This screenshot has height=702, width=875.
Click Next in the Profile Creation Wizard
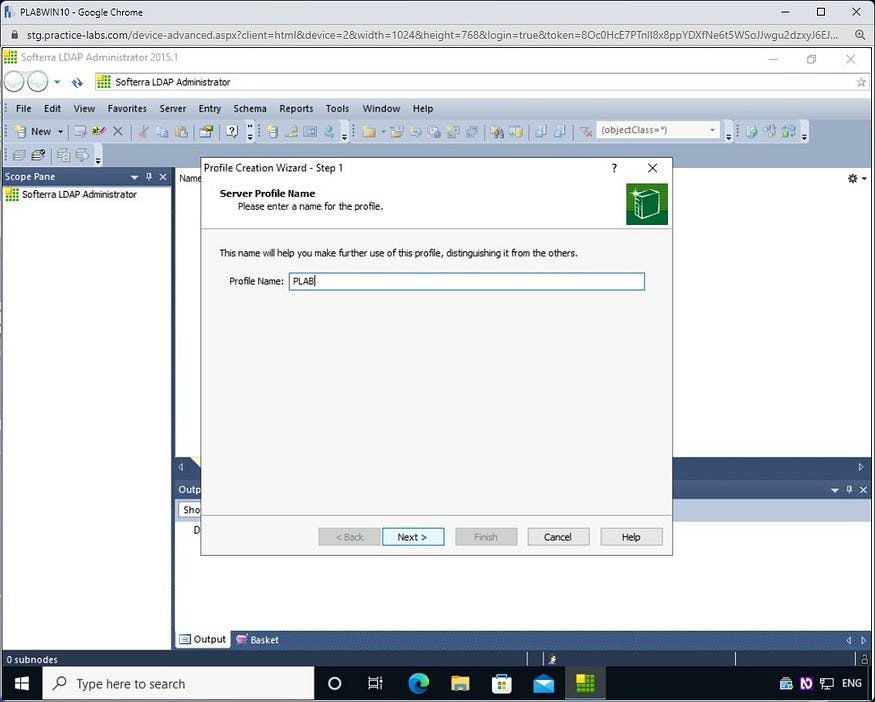point(413,537)
